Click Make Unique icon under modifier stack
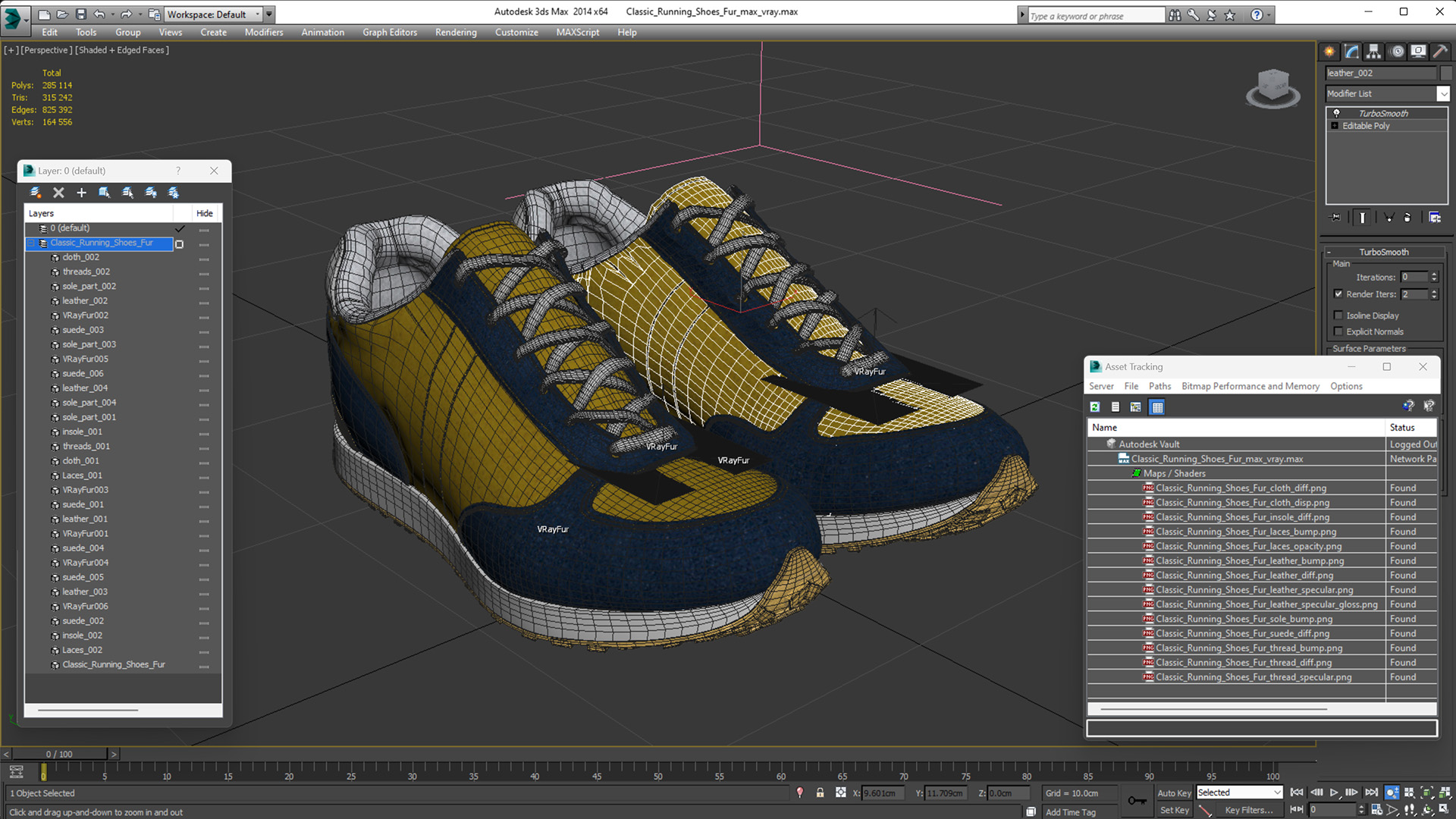Image resolution: width=1456 pixels, height=819 pixels. (1389, 217)
